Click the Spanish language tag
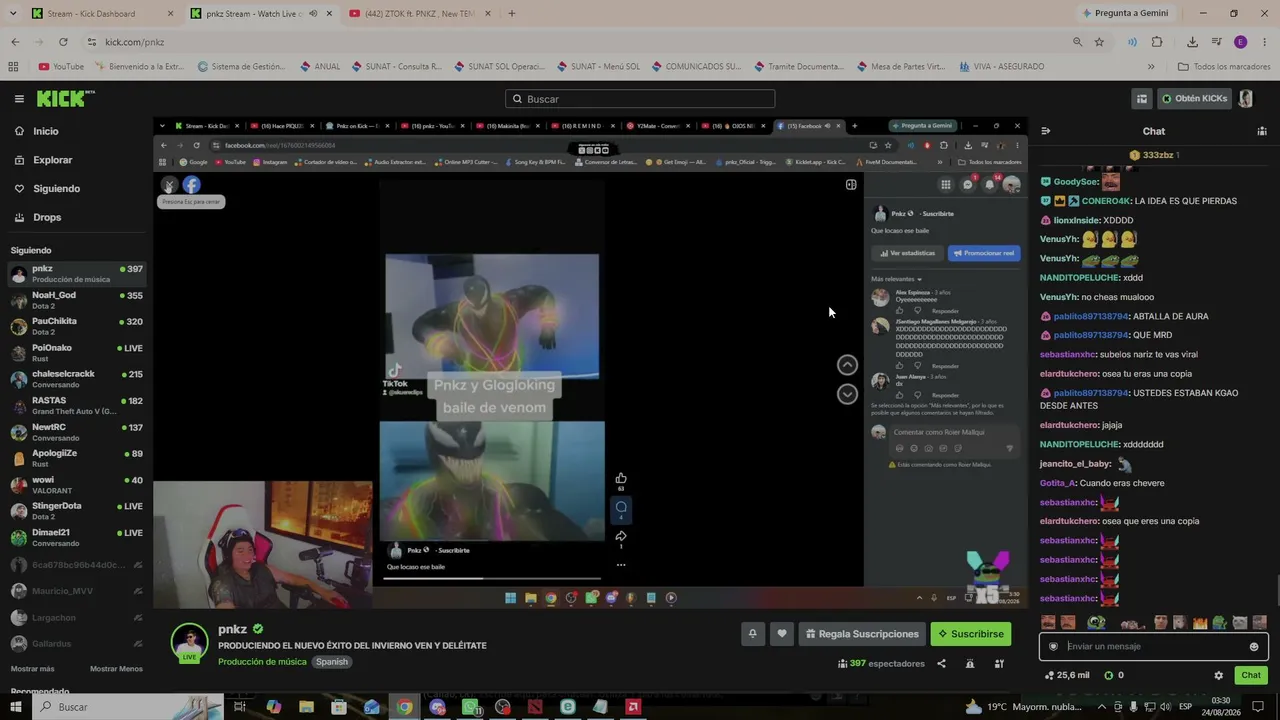1280x720 pixels. 332,662
